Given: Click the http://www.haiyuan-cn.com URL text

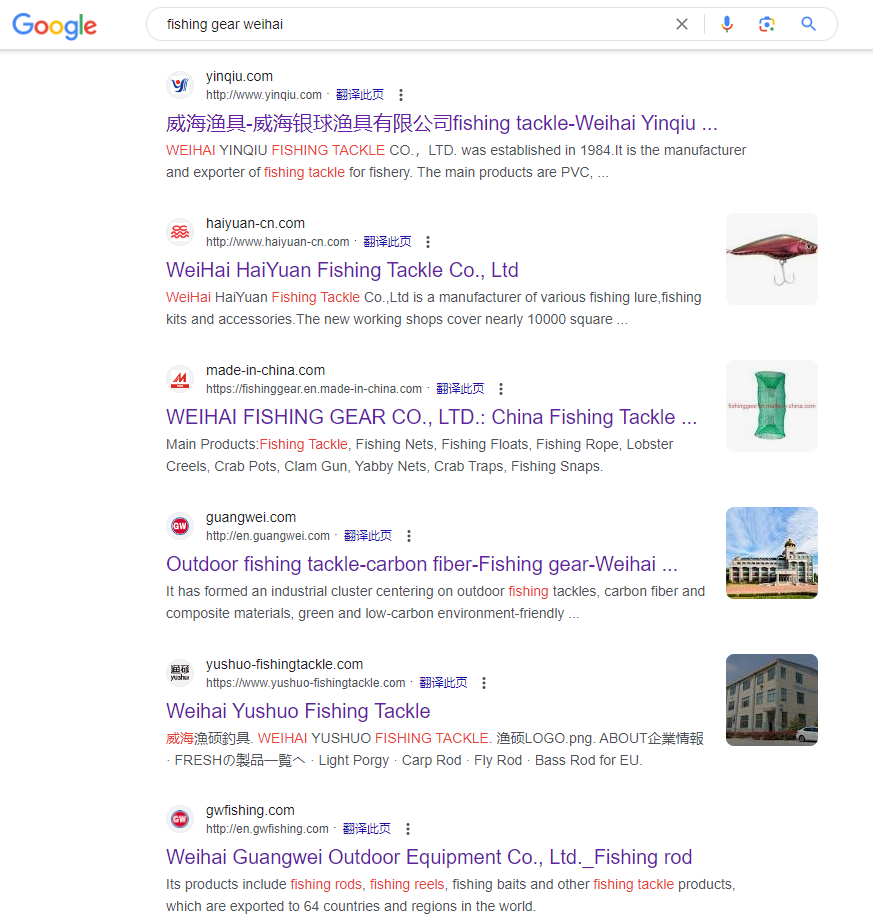Looking at the screenshot, I should click(x=277, y=242).
